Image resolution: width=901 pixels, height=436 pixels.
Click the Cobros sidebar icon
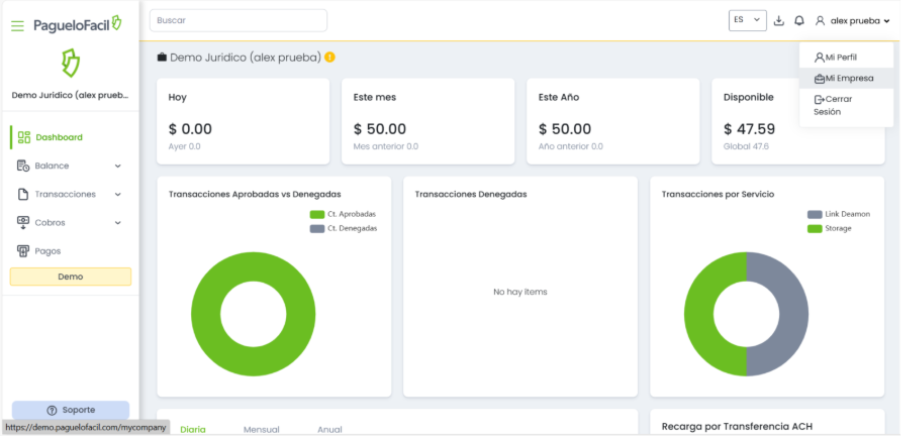(24, 222)
